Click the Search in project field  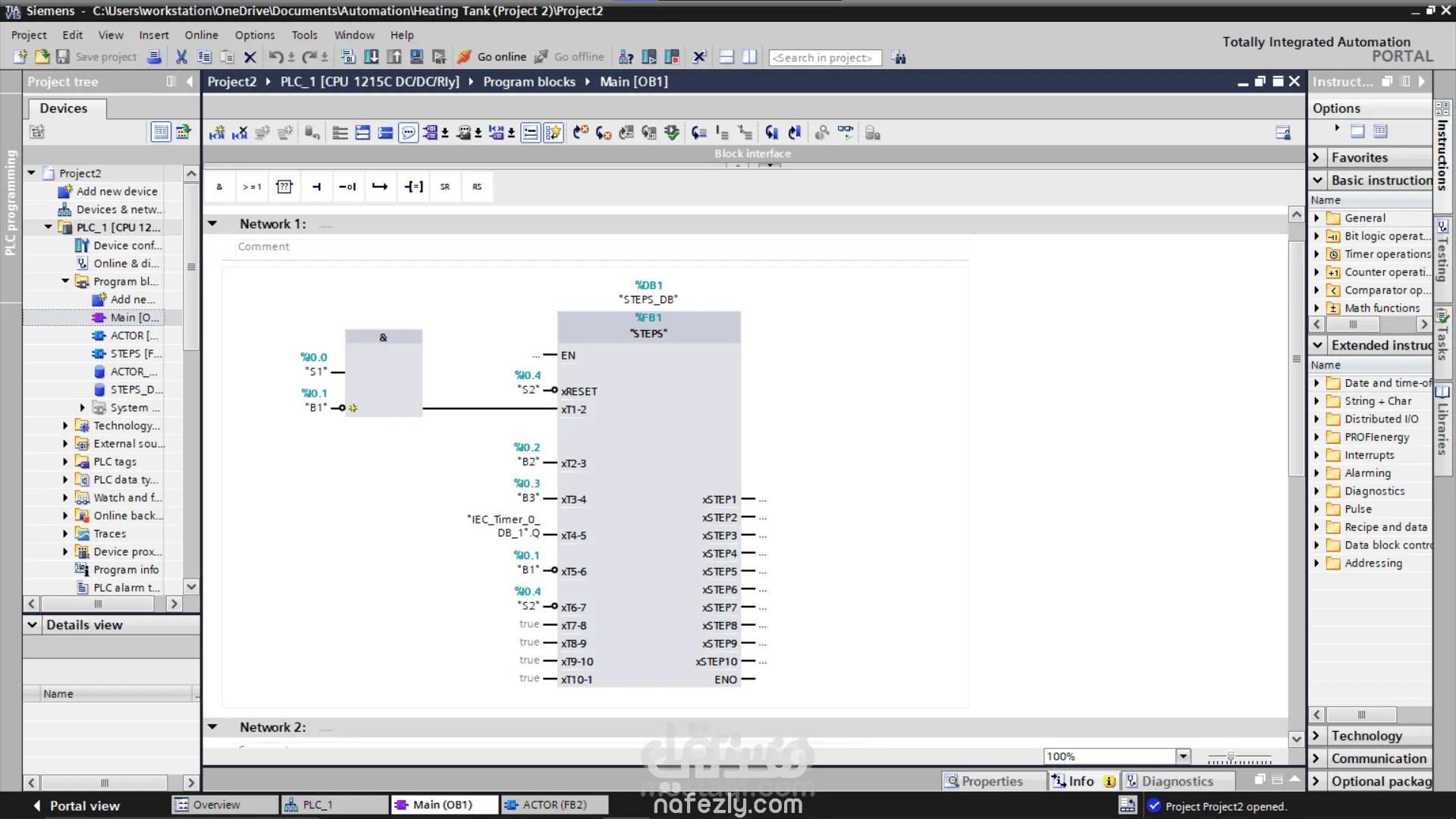(x=825, y=58)
